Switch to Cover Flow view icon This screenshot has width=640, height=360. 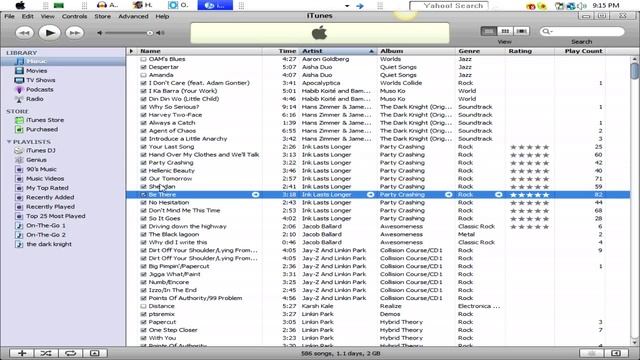(521, 31)
